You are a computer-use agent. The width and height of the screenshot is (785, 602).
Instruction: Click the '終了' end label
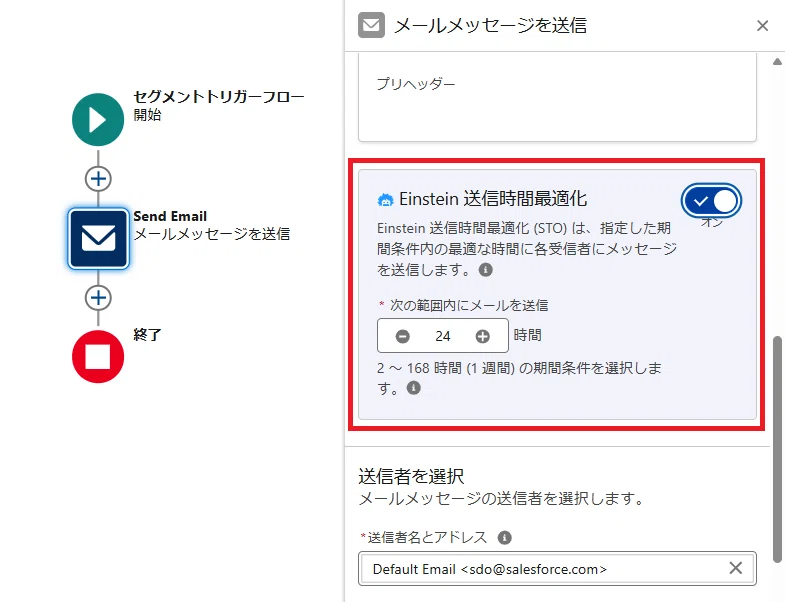[x=147, y=335]
